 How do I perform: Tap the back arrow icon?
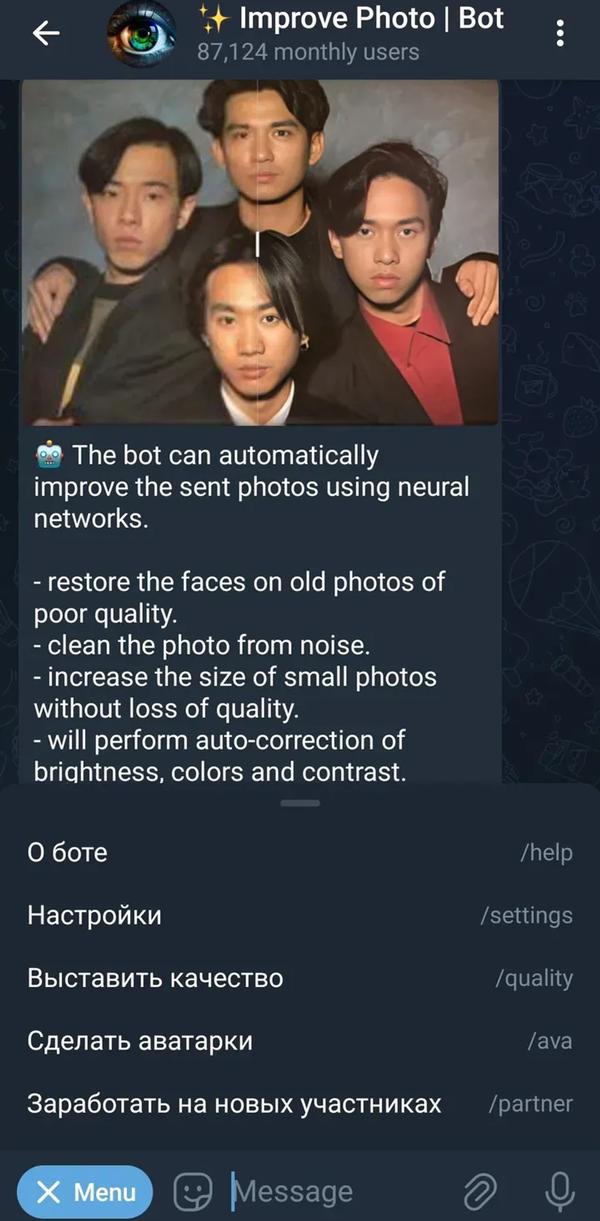click(x=46, y=34)
